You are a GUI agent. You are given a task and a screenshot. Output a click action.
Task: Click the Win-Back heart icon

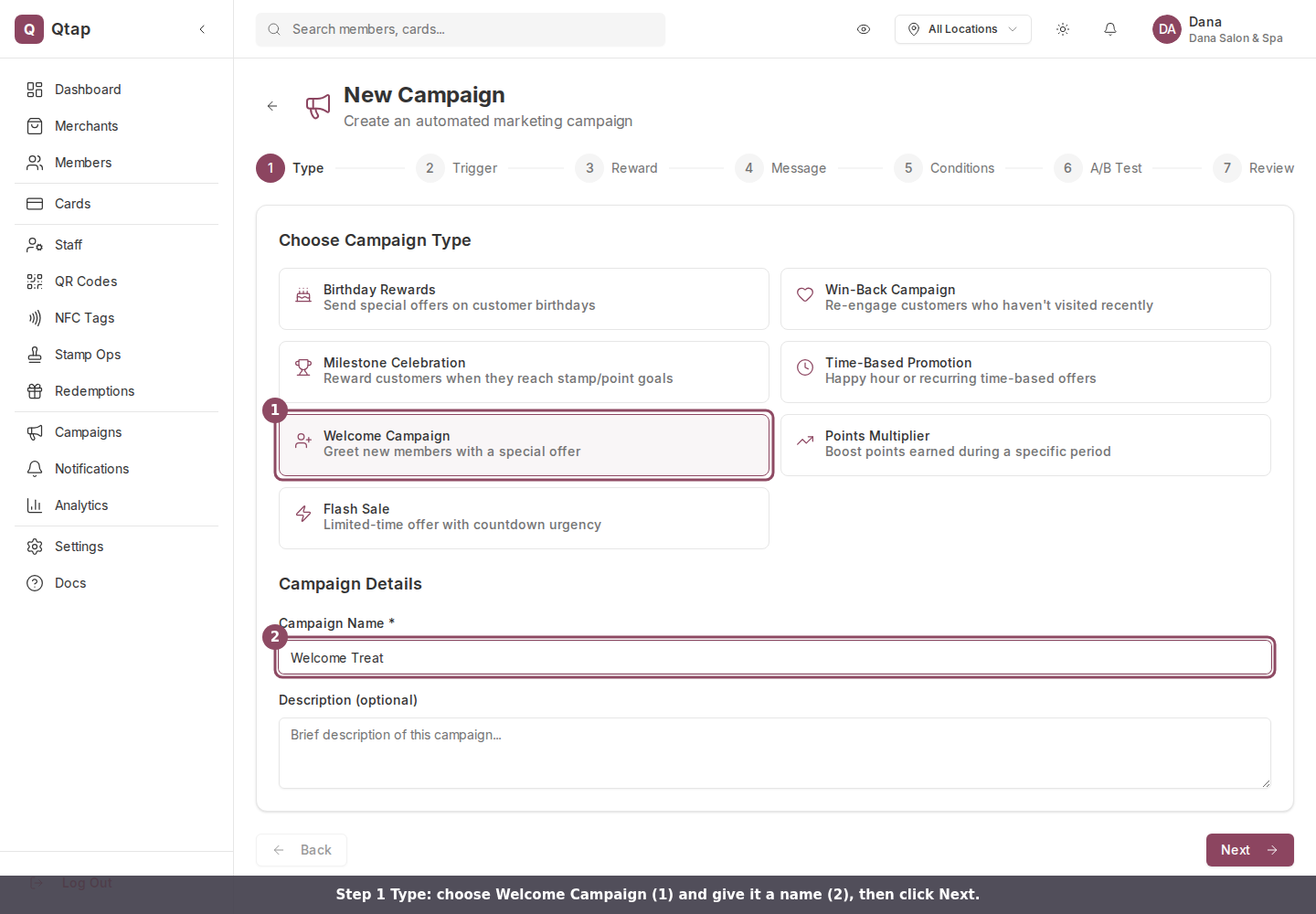[805, 294]
